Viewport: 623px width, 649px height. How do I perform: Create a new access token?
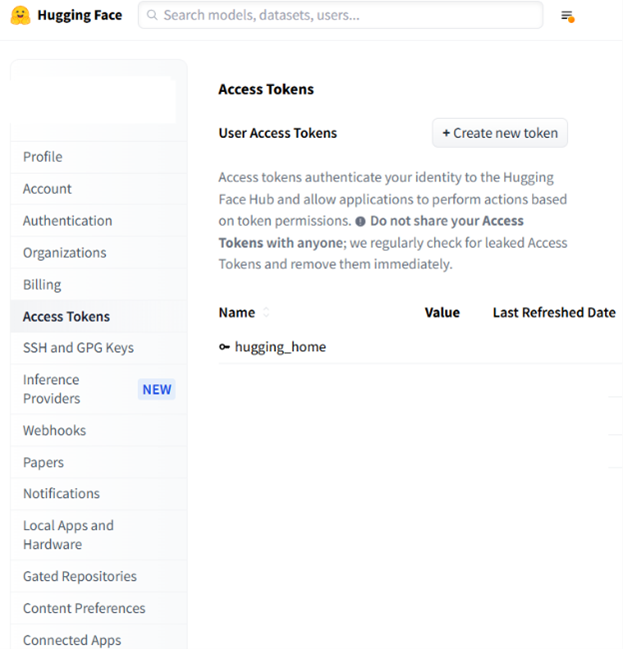pyautogui.click(x=500, y=133)
